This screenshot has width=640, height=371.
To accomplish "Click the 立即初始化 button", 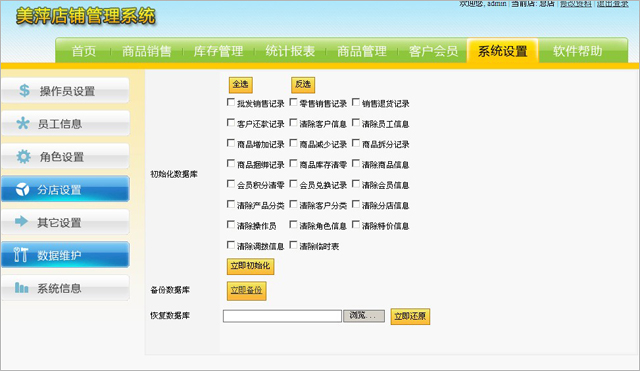I will pyautogui.click(x=251, y=266).
